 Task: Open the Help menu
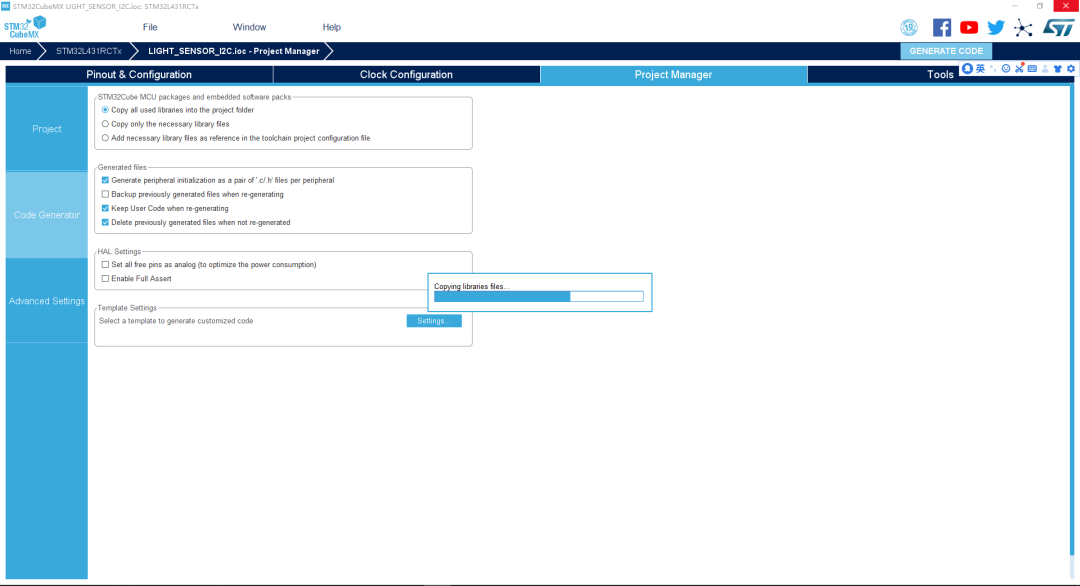click(x=331, y=28)
